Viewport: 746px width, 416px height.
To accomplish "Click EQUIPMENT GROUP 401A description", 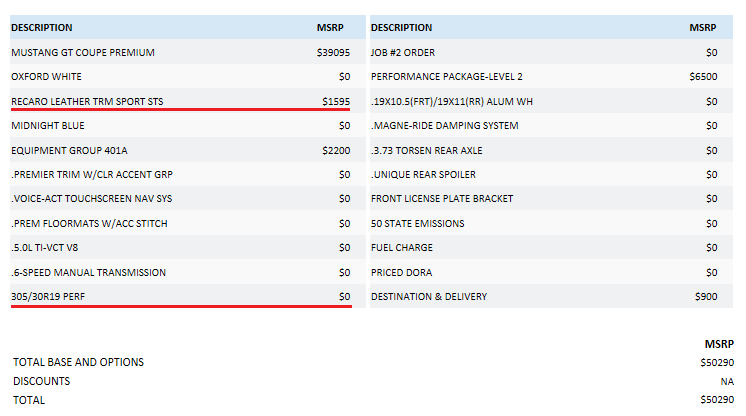I will click(69, 150).
